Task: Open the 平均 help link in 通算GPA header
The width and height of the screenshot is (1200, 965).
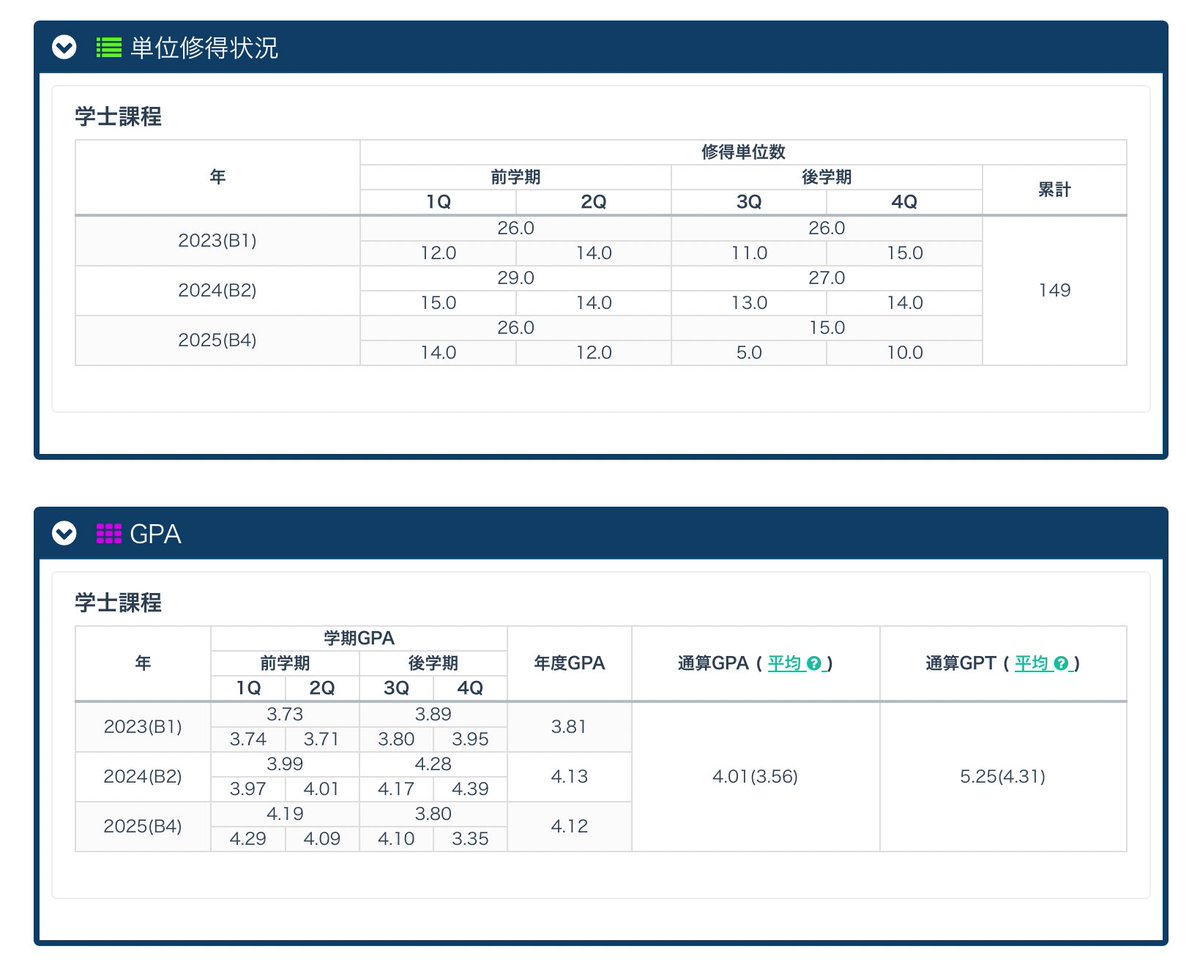Action: tap(795, 663)
